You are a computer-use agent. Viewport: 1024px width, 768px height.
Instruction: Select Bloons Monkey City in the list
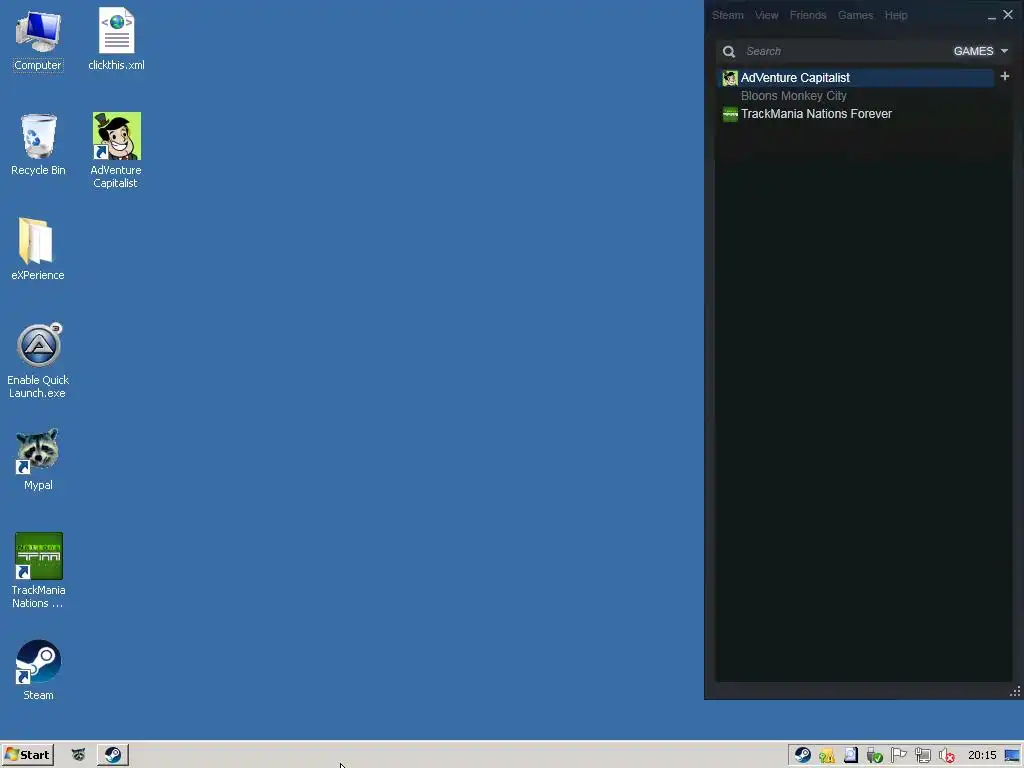pyautogui.click(x=793, y=96)
